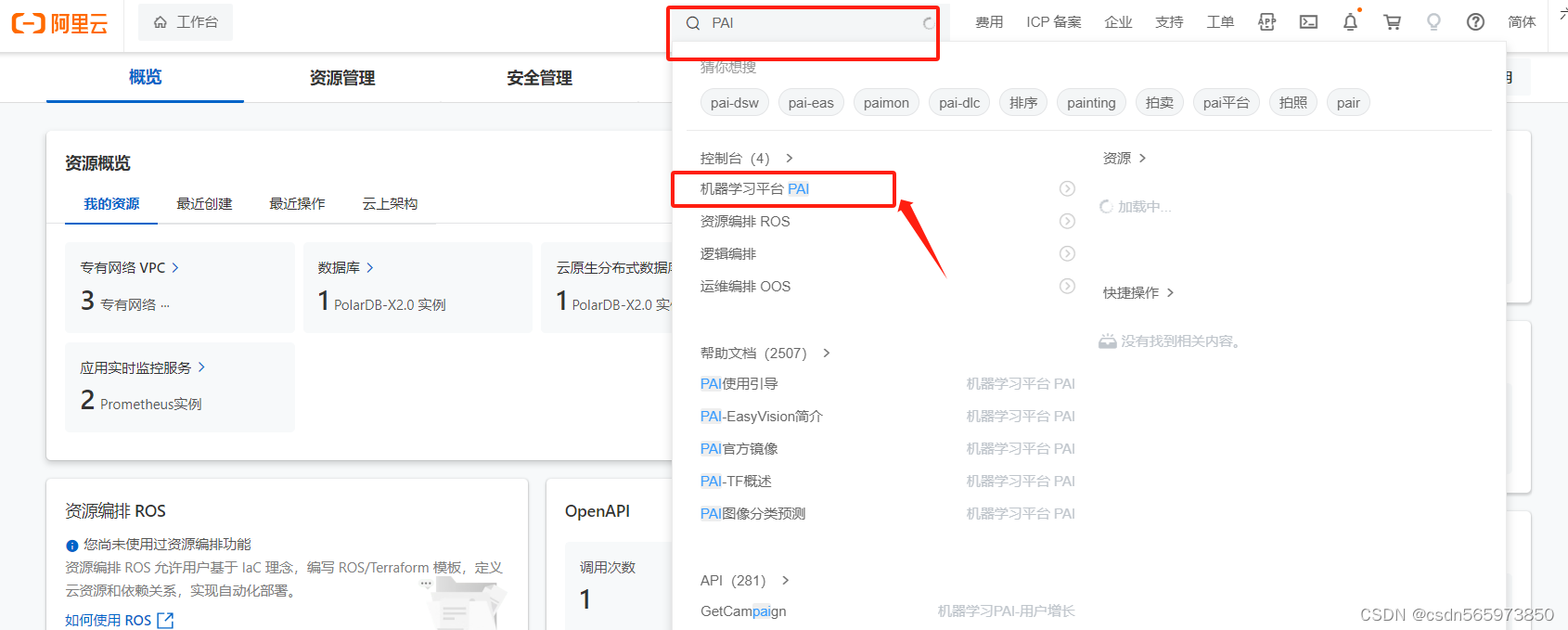Select 最近创建 sub-tab
1568x630 pixels.
(x=204, y=203)
